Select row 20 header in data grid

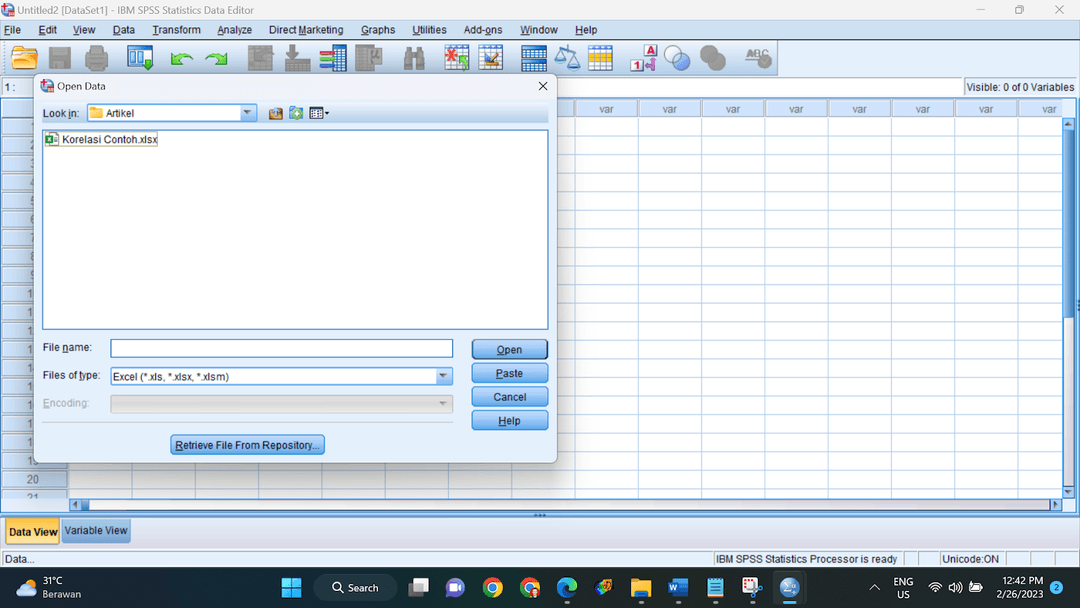tap(33, 479)
